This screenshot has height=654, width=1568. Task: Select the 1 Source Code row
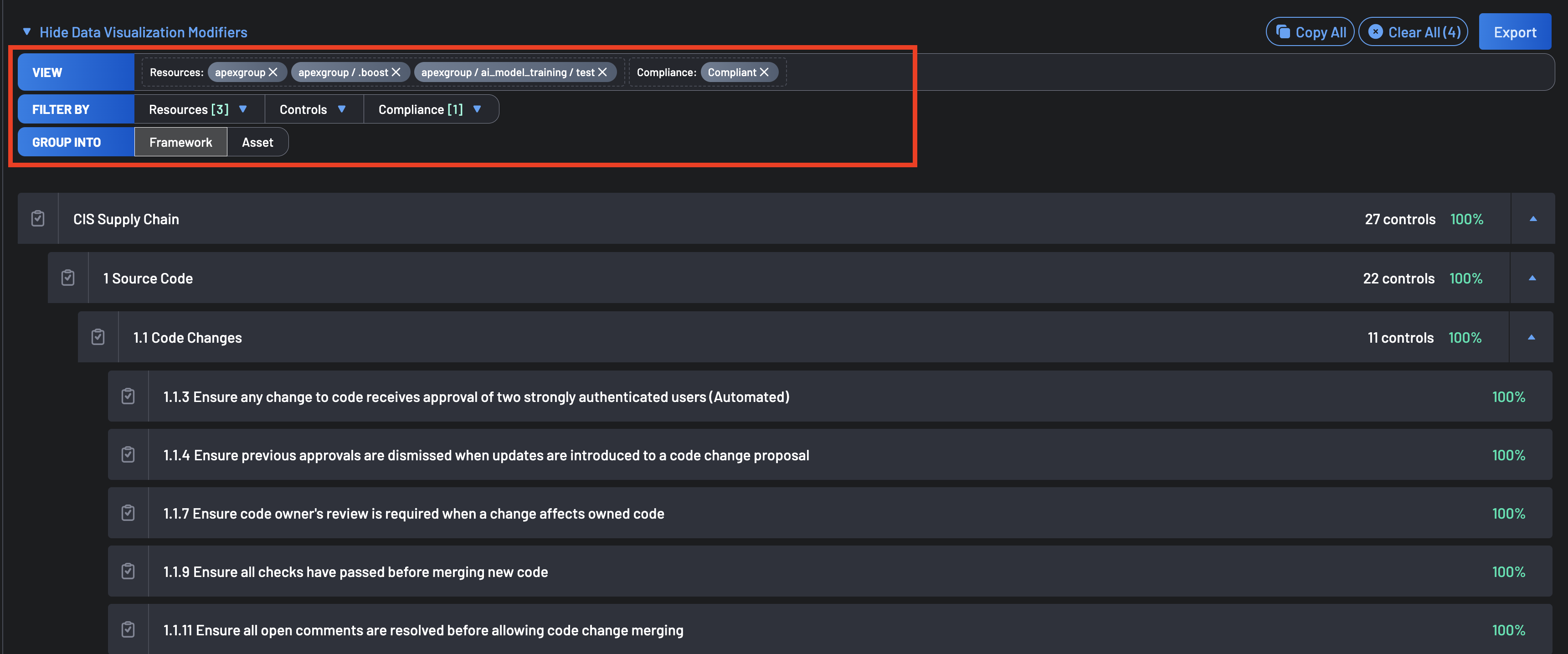click(x=801, y=278)
